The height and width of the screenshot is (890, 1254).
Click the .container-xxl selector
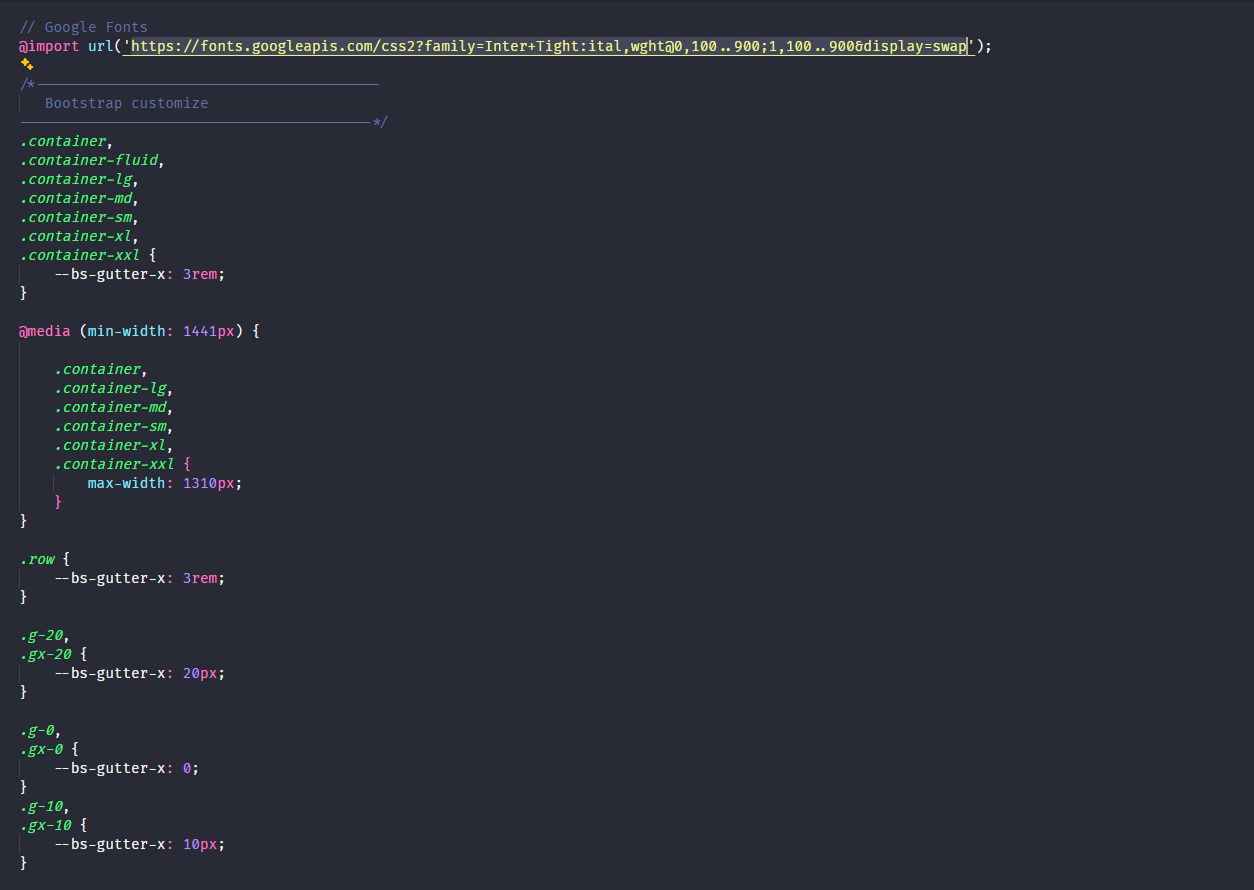(79, 254)
